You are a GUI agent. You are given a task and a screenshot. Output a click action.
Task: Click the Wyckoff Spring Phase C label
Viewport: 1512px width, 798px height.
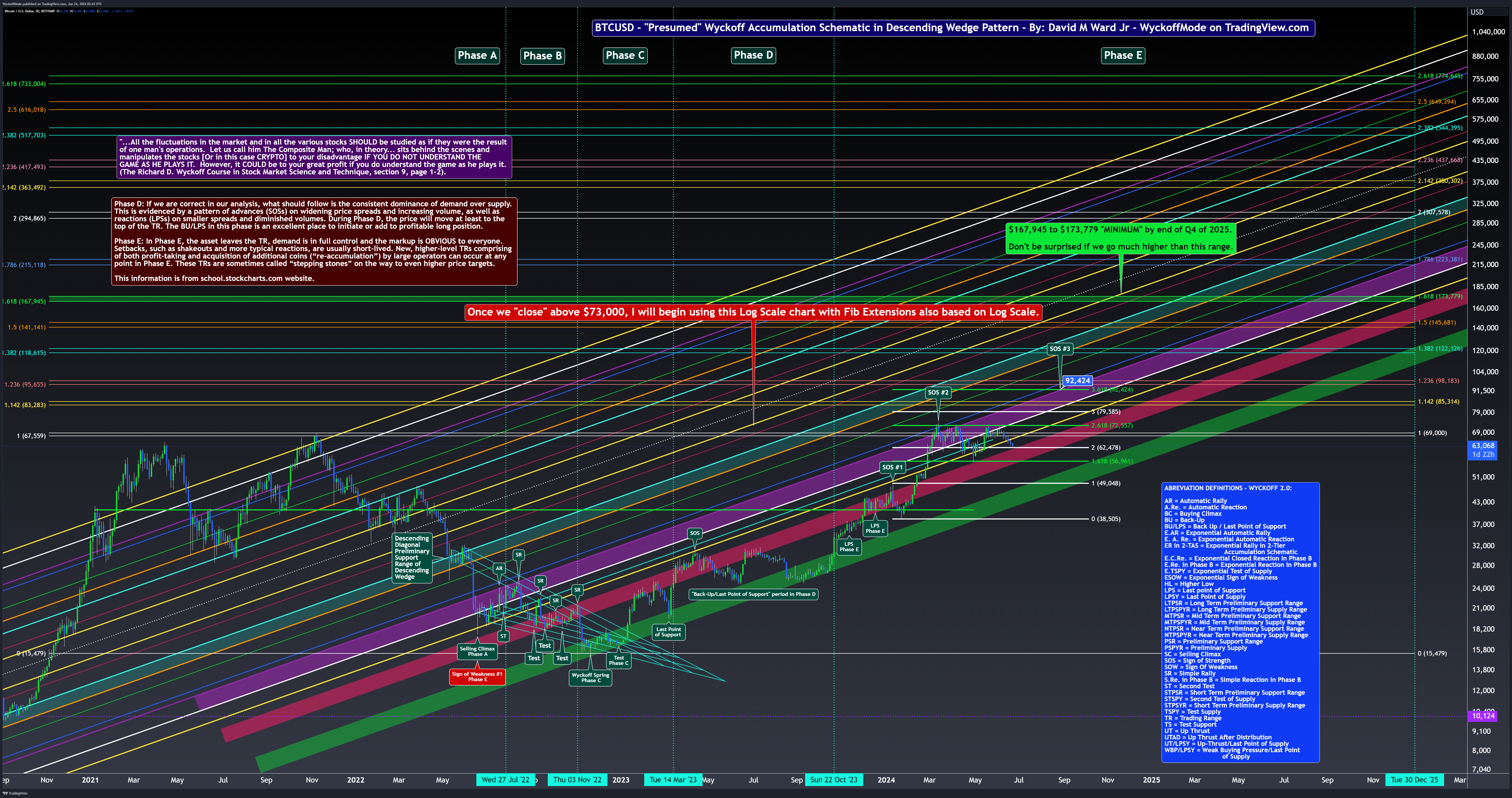click(x=590, y=678)
